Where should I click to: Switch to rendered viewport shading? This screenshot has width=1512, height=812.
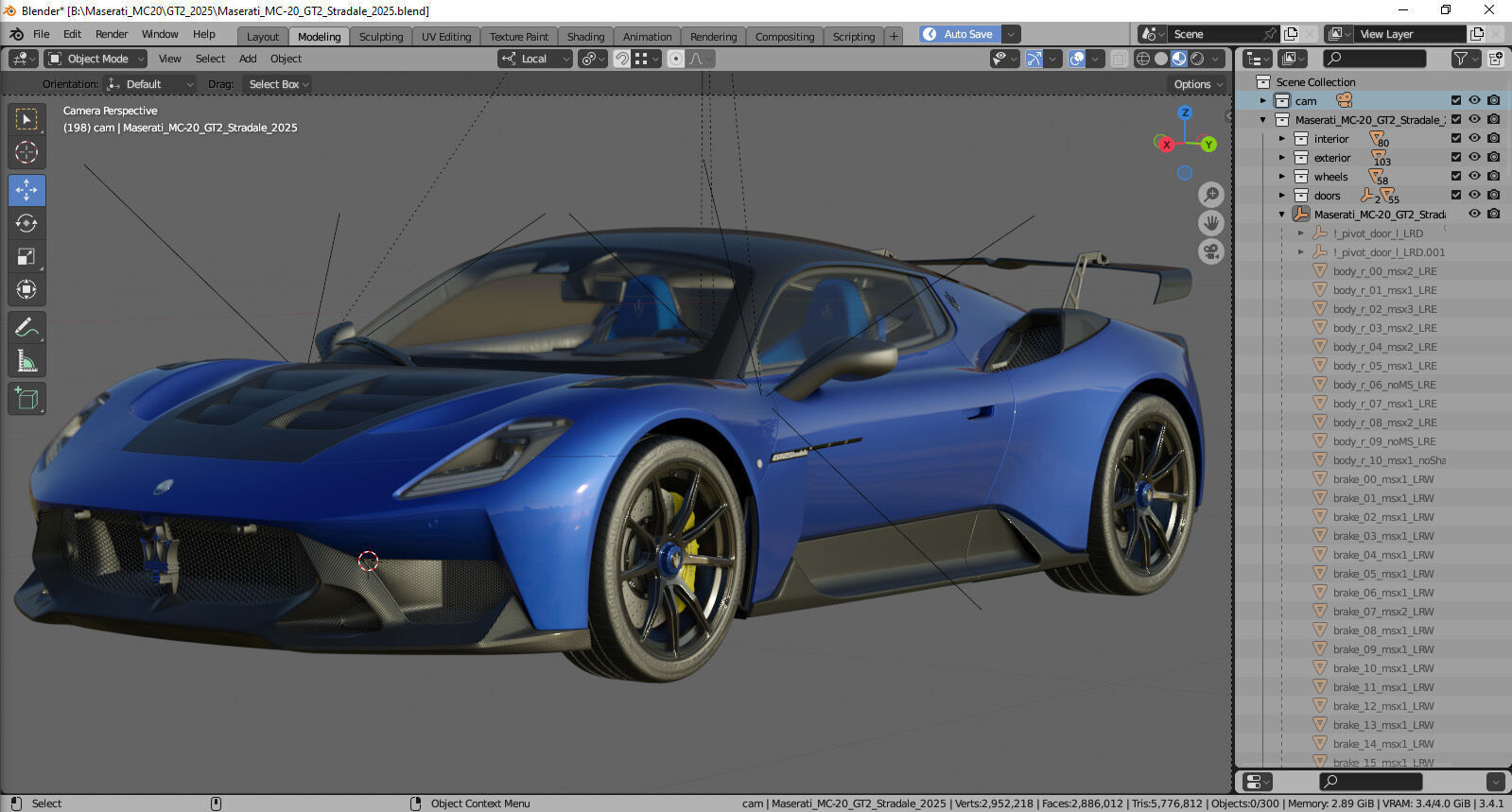pyautogui.click(x=1197, y=59)
